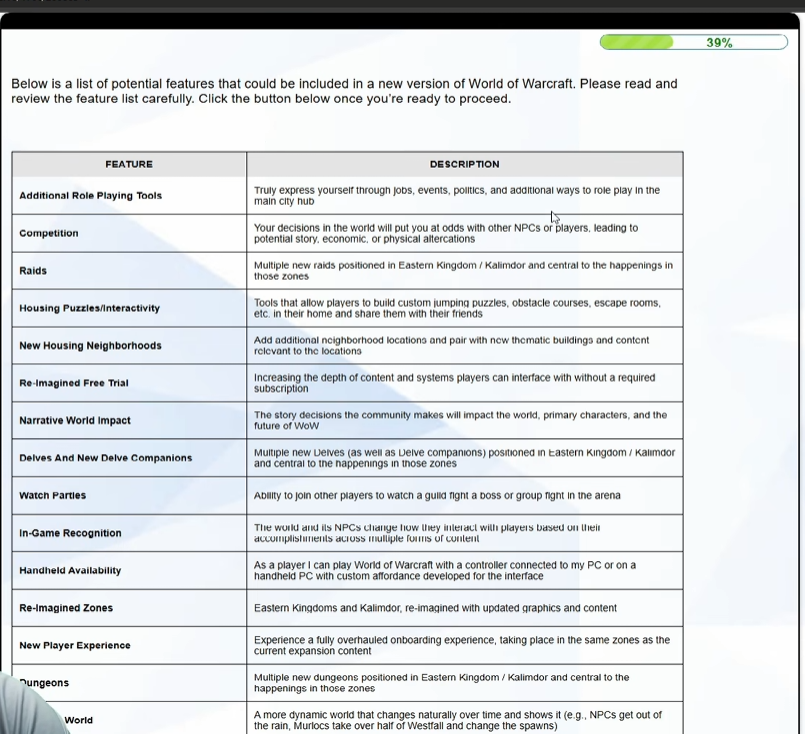Click description 'Truly express yourself through jobs'
805x734 pixels.
pos(456,196)
